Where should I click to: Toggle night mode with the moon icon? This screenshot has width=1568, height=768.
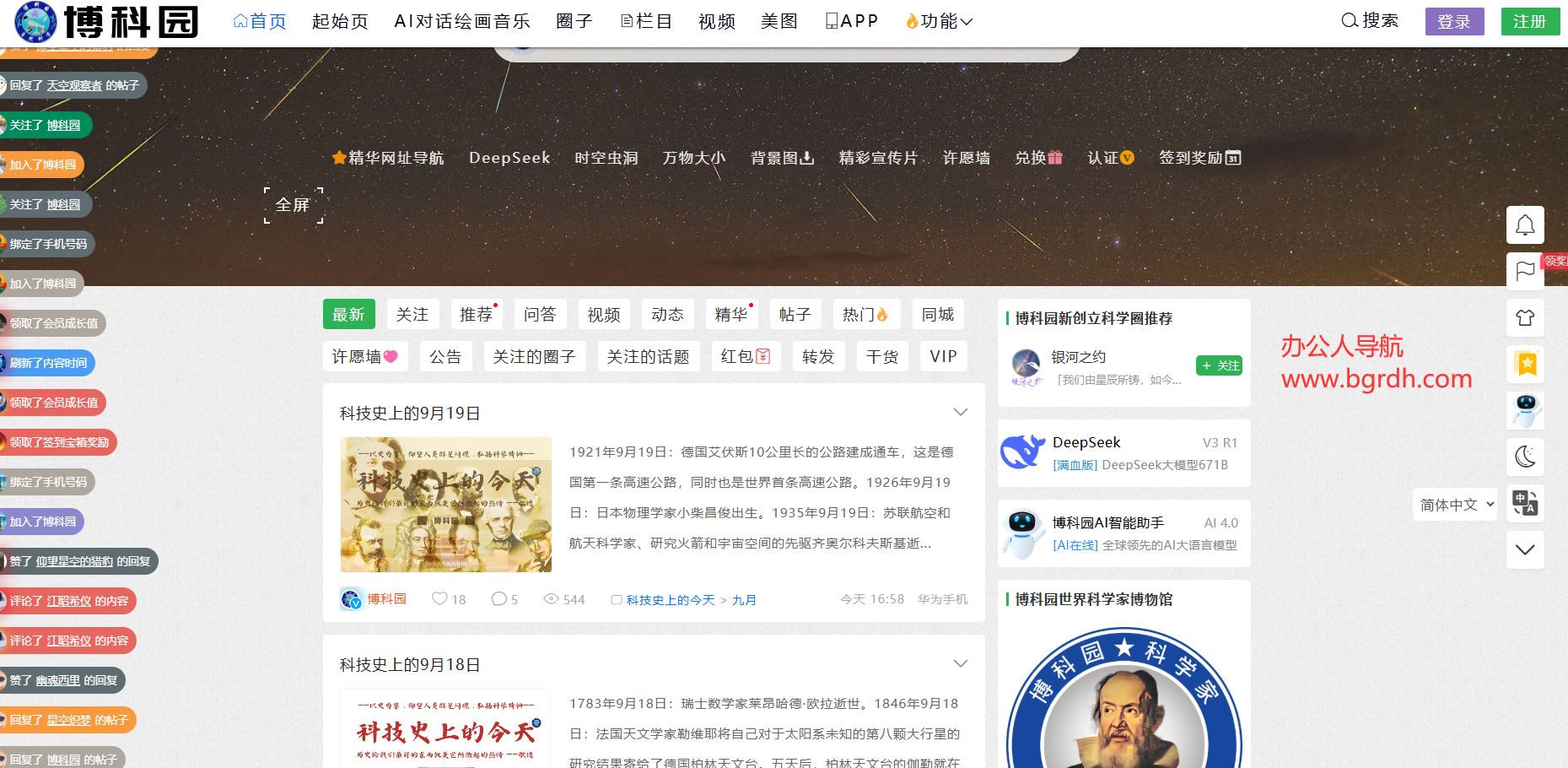[x=1525, y=457]
